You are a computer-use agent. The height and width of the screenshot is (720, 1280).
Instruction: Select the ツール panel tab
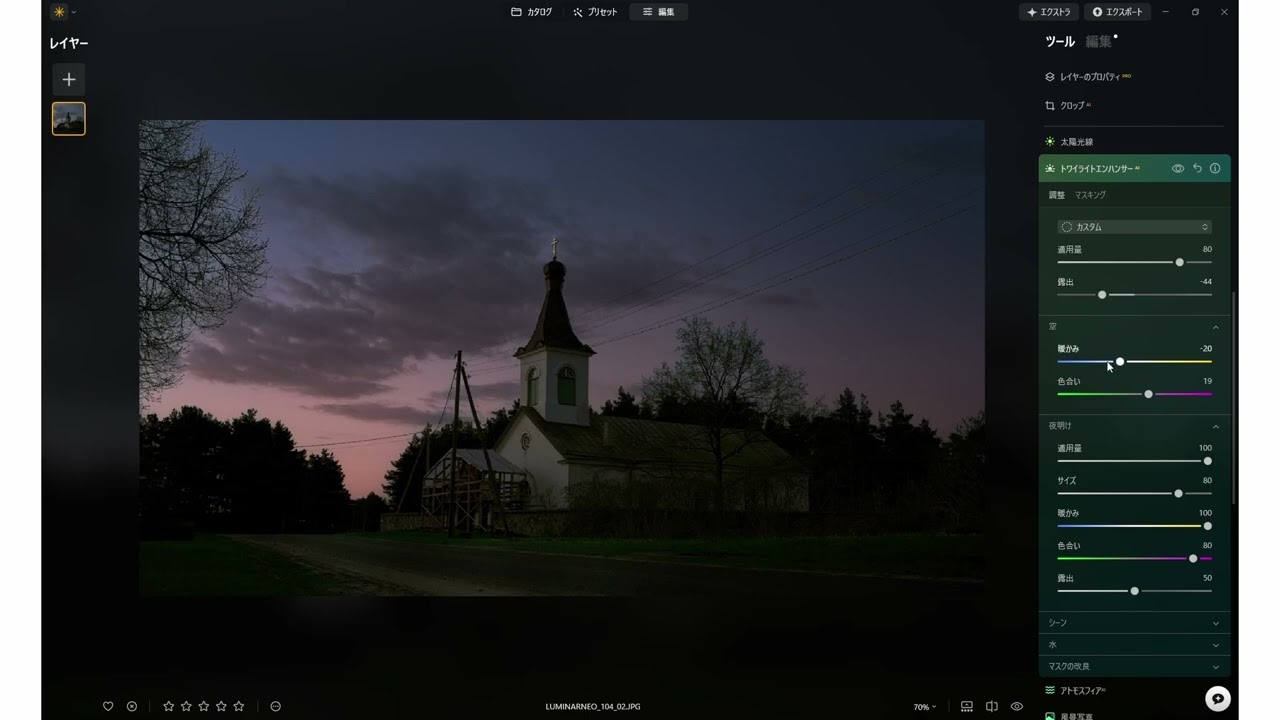tap(1060, 41)
